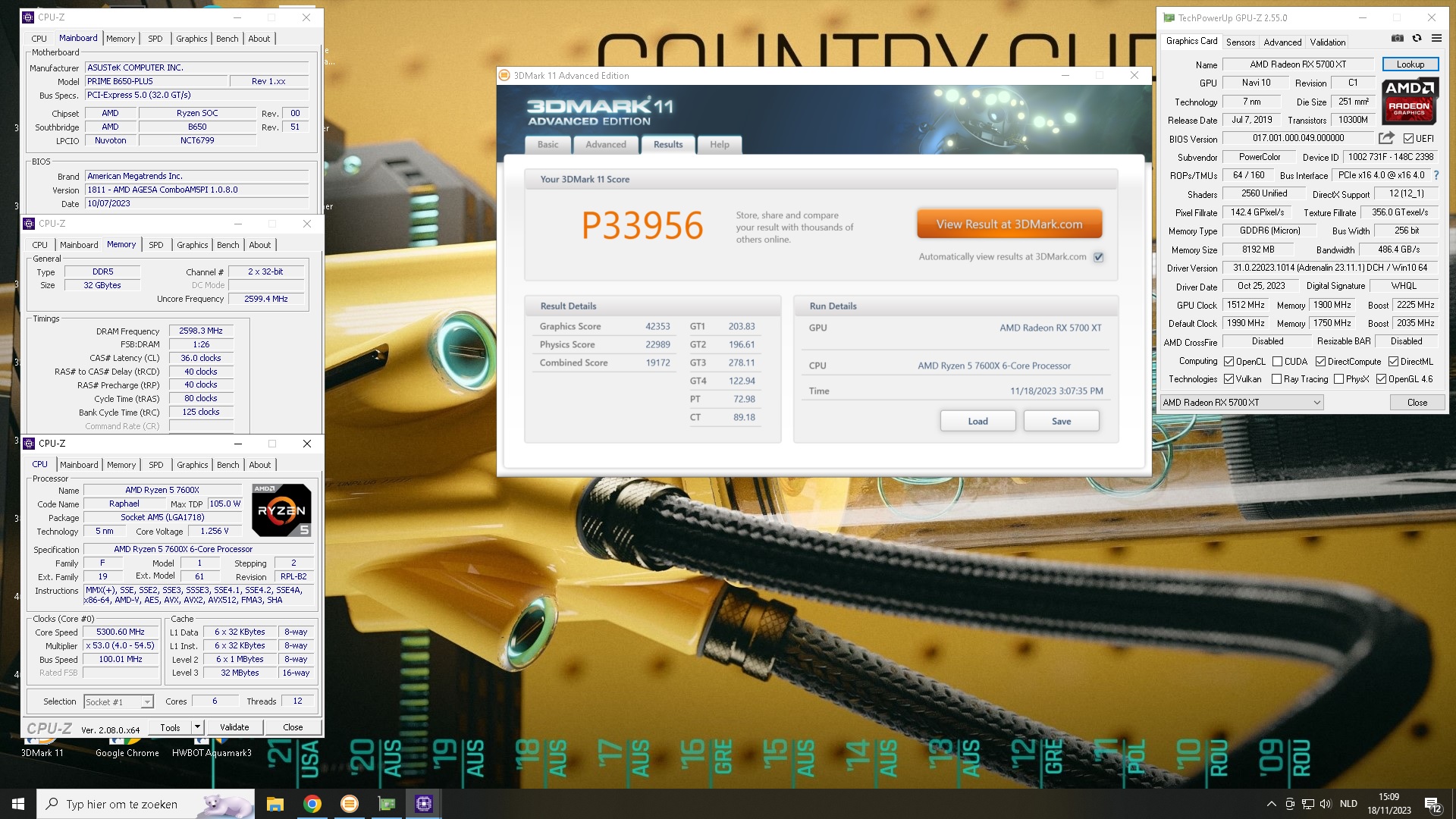
Task: Open Google Chrome from the taskbar
Action: [x=312, y=804]
